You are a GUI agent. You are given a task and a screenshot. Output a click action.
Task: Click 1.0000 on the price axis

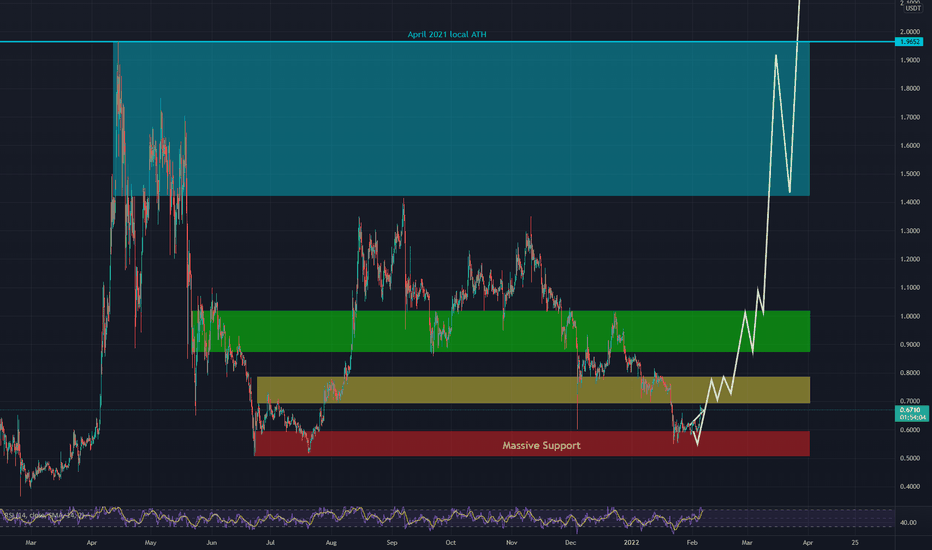[x=910, y=316]
